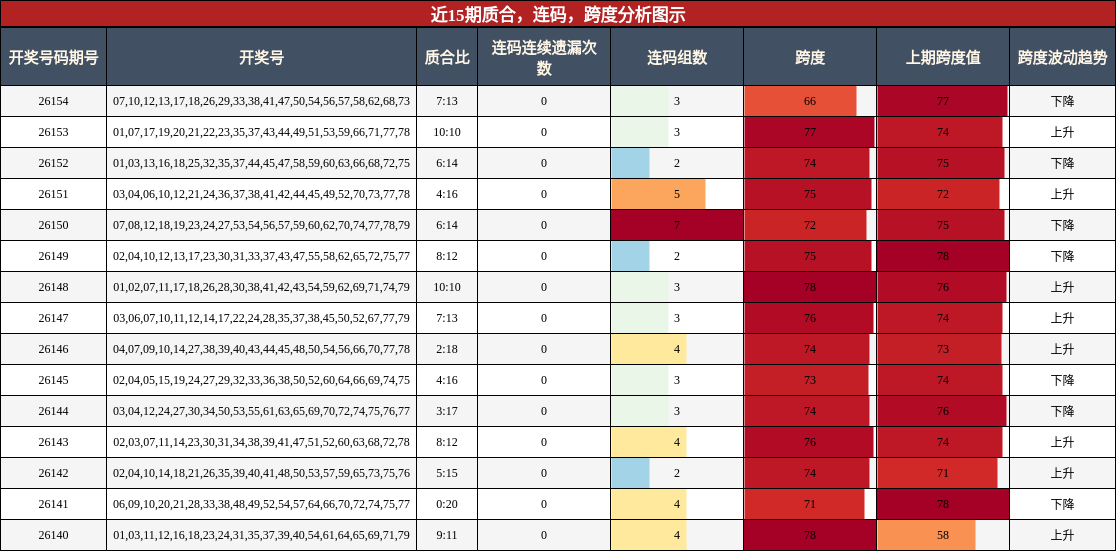The height and width of the screenshot is (551, 1116).
Task: Click the 0:20 prime ratio cell
Action: [x=447, y=503]
